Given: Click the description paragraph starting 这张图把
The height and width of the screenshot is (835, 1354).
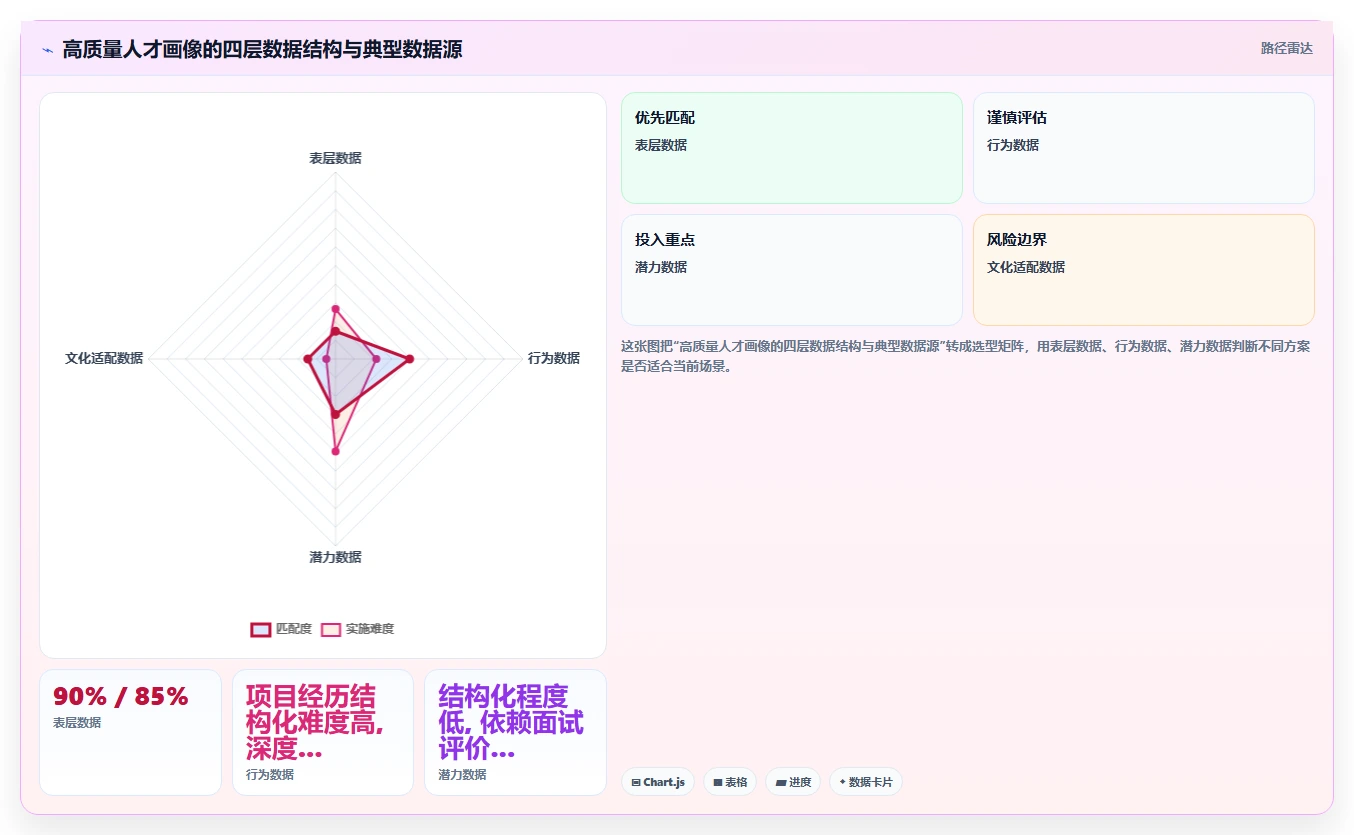Looking at the screenshot, I should 965,356.
